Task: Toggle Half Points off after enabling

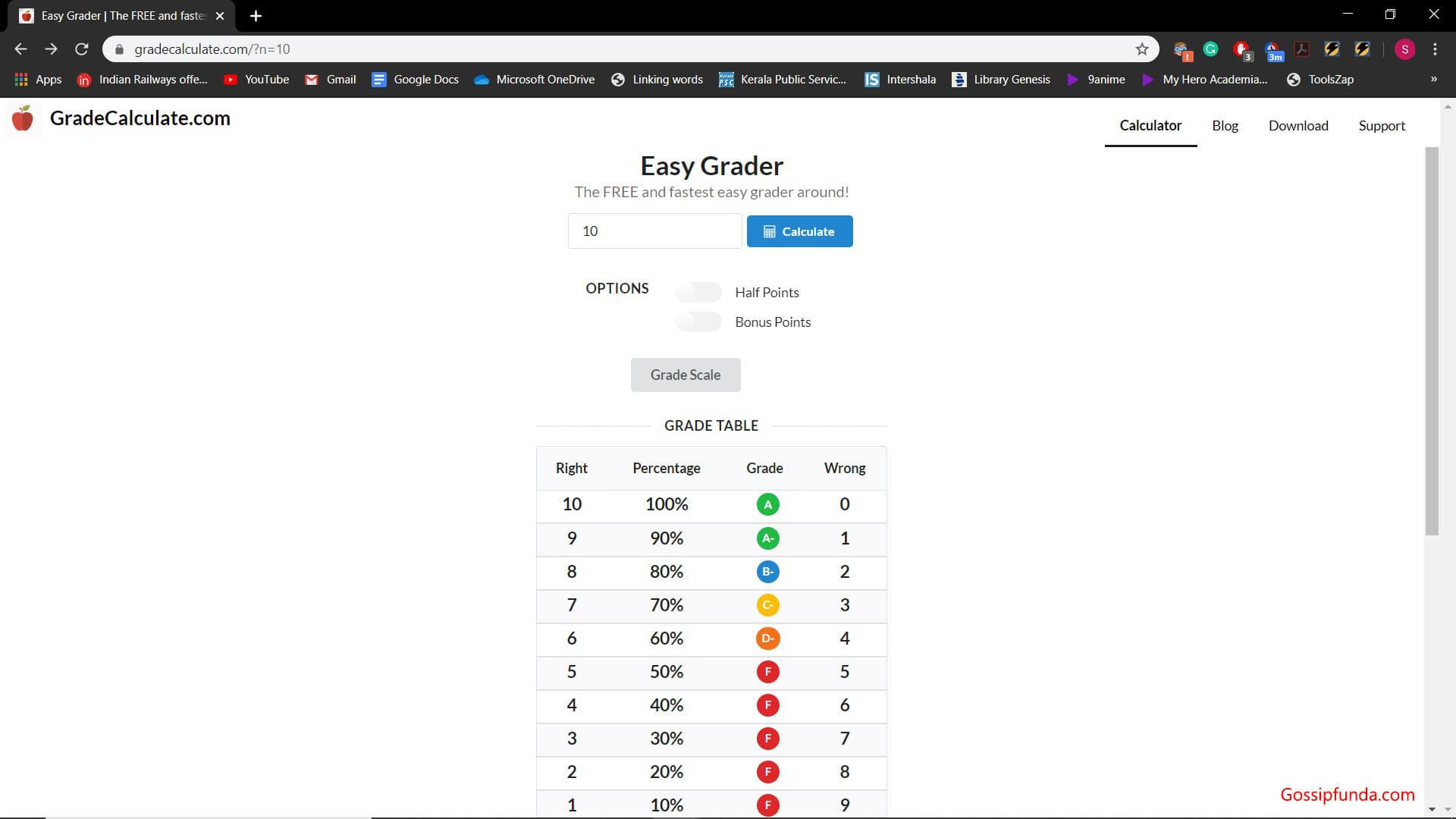Action: pyautogui.click(x=698, y=292)
